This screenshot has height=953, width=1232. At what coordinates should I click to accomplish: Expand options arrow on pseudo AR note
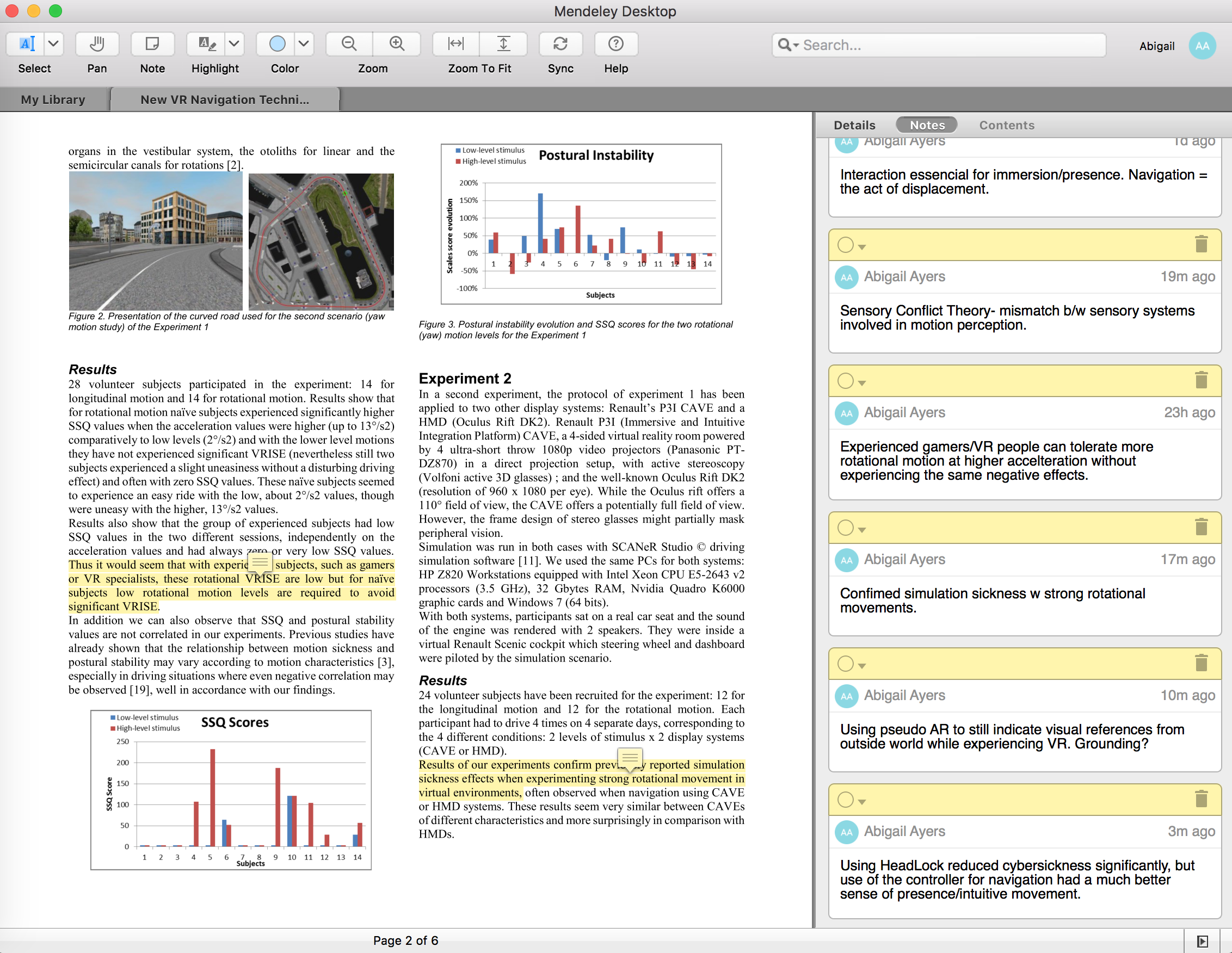[x=862, y=665]
